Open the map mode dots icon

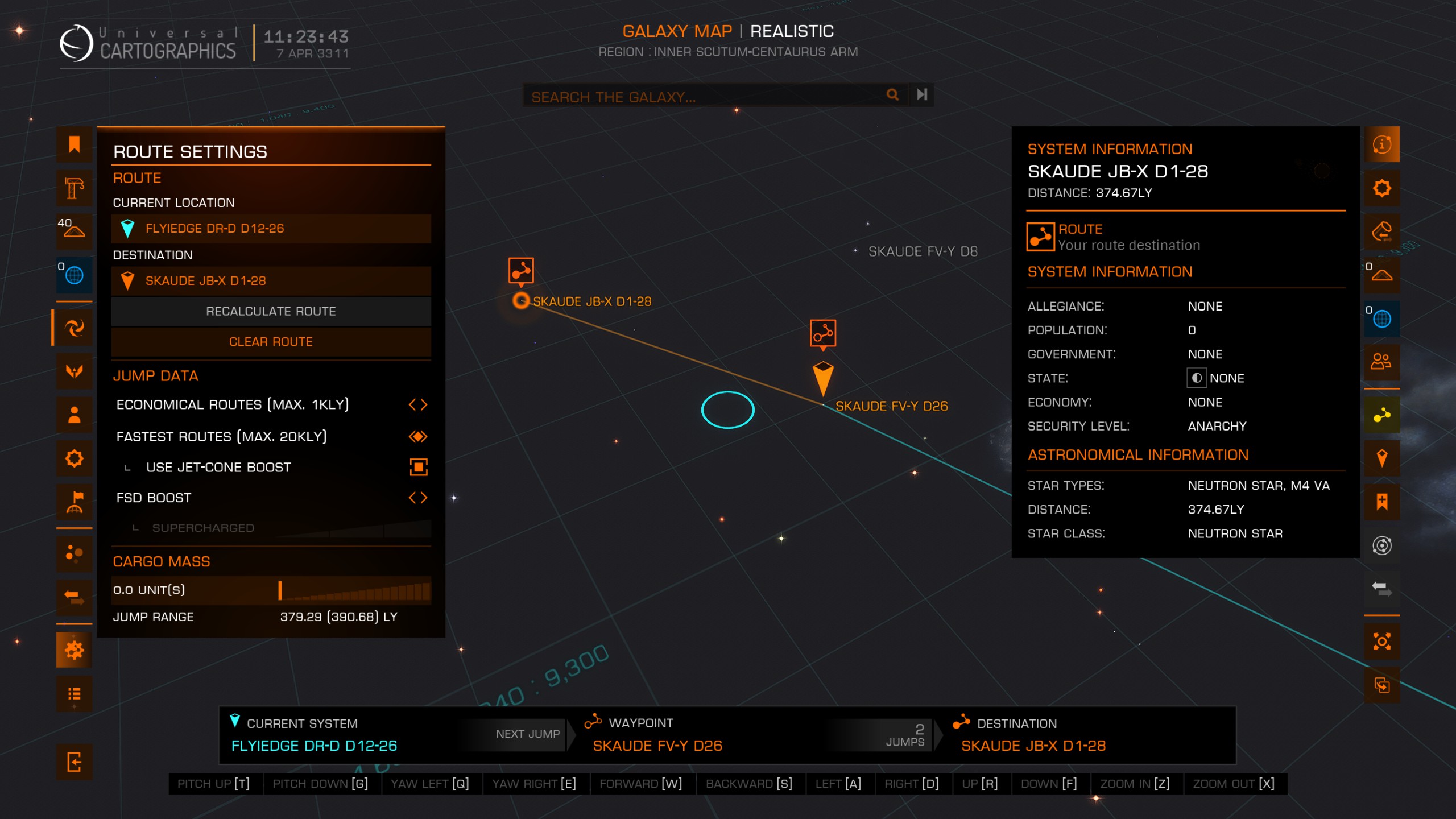tap(74, 553)
